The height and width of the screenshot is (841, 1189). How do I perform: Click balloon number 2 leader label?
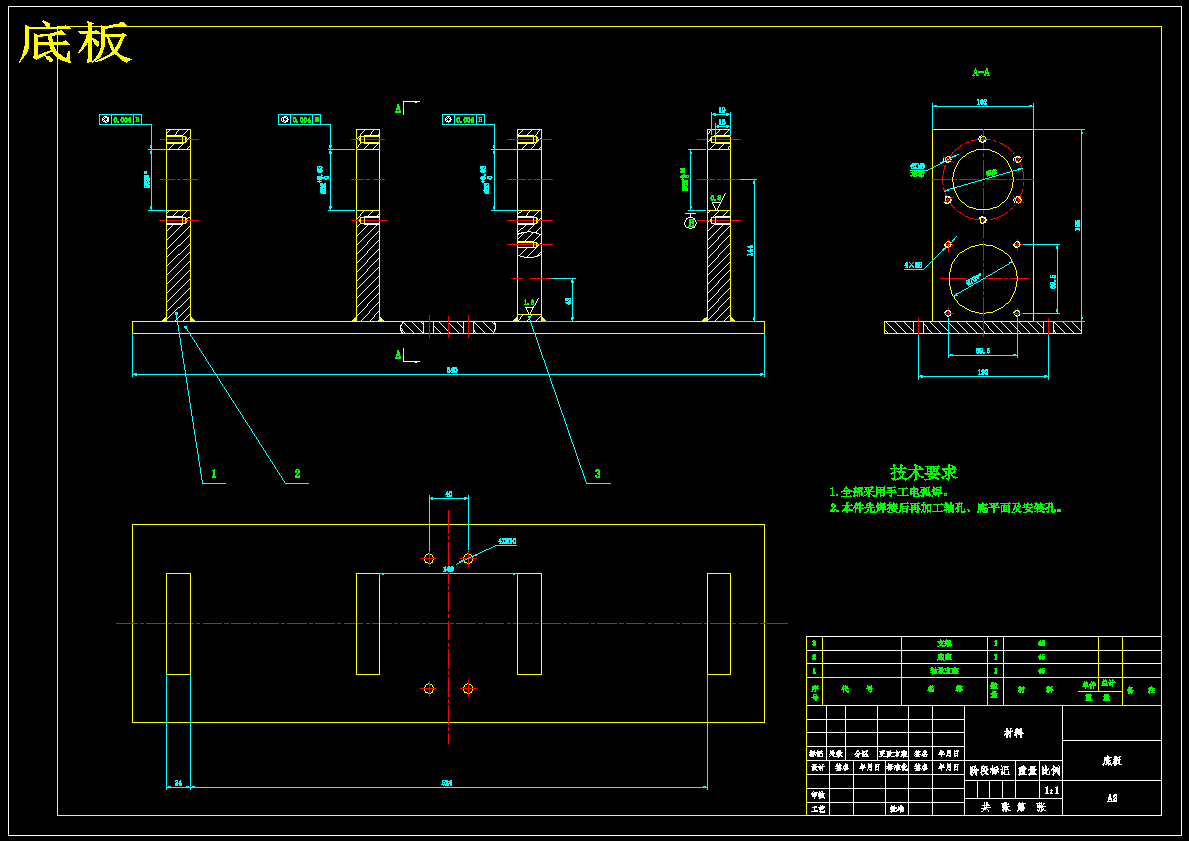[297, 474]
